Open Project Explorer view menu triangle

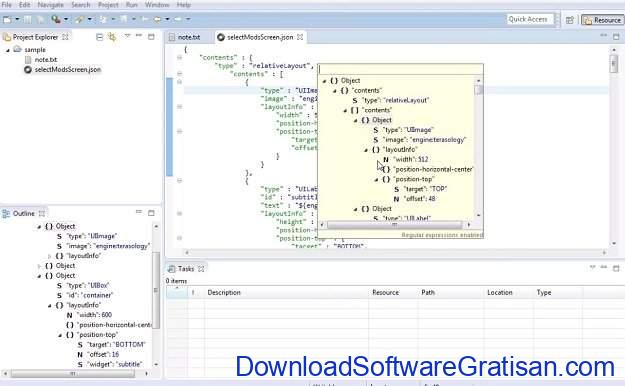pos(127,36)
